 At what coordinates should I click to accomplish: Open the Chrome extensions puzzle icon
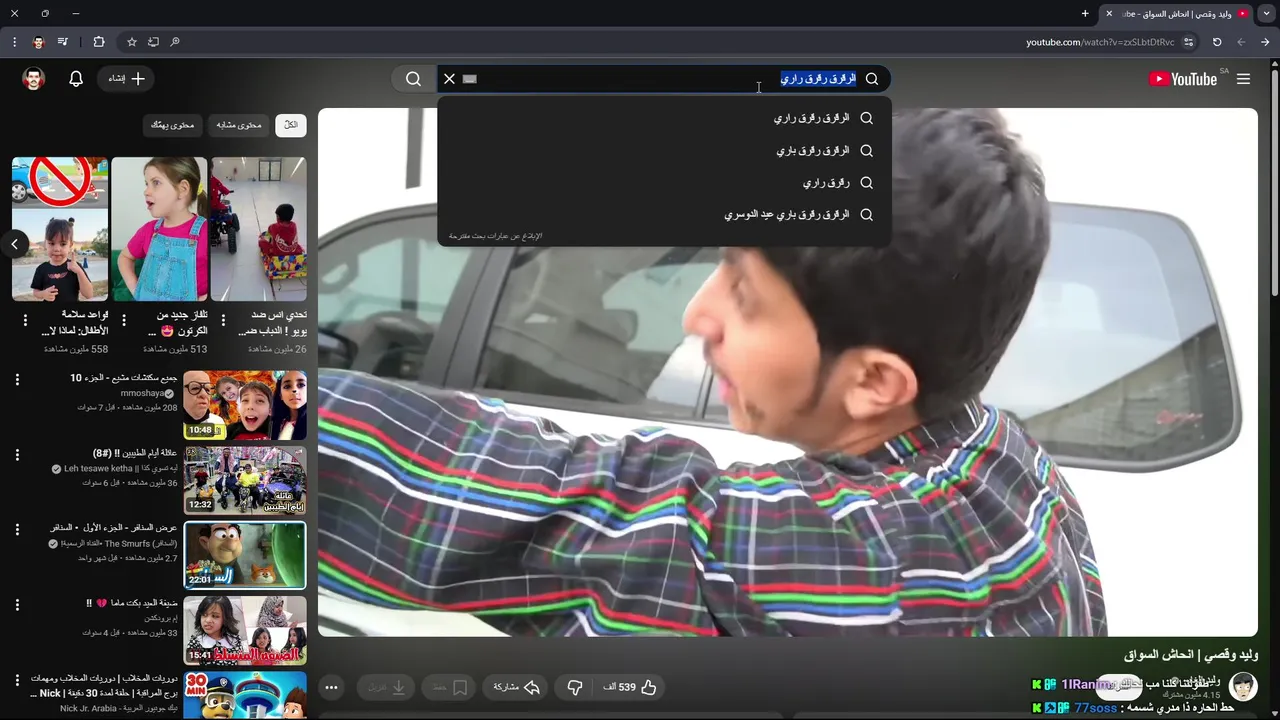click(98, 42)
